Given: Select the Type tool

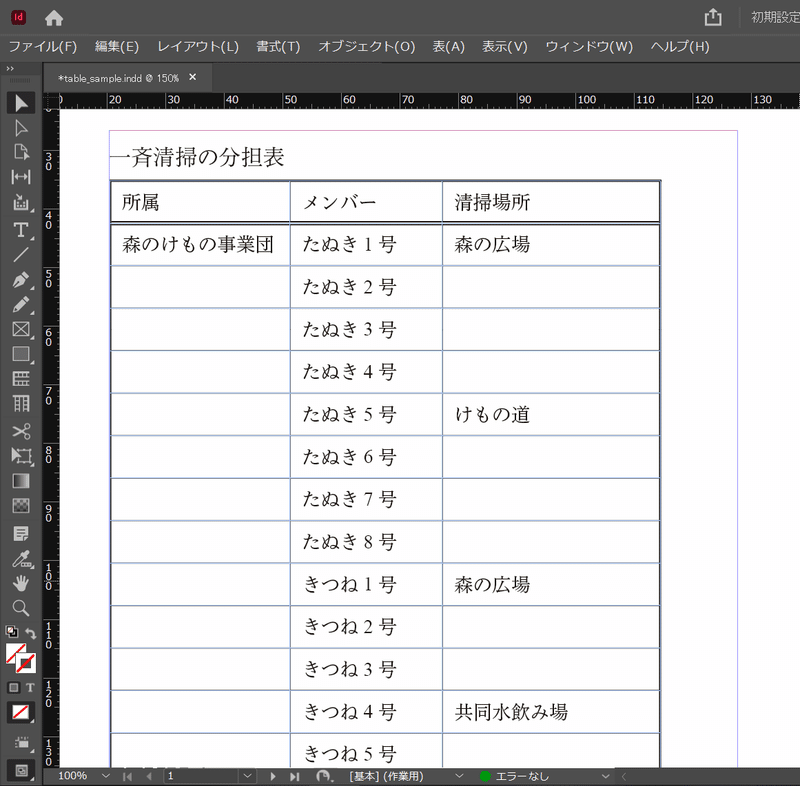Looking at the screenshot, I should click(x=21, y=230).
